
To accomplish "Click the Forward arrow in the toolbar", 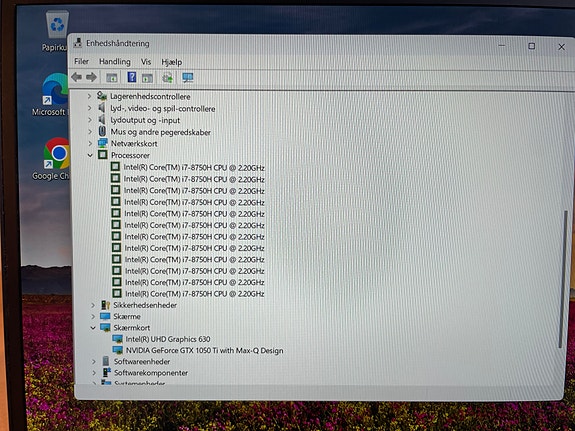I will point(91,77).
